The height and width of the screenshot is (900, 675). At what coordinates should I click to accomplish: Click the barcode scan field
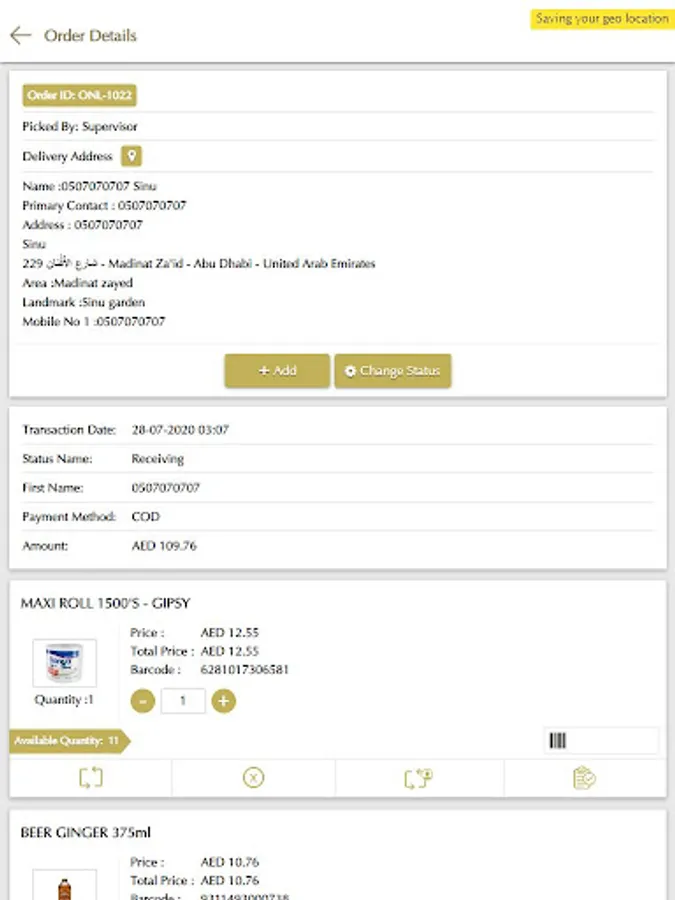[x=600, y=741]
